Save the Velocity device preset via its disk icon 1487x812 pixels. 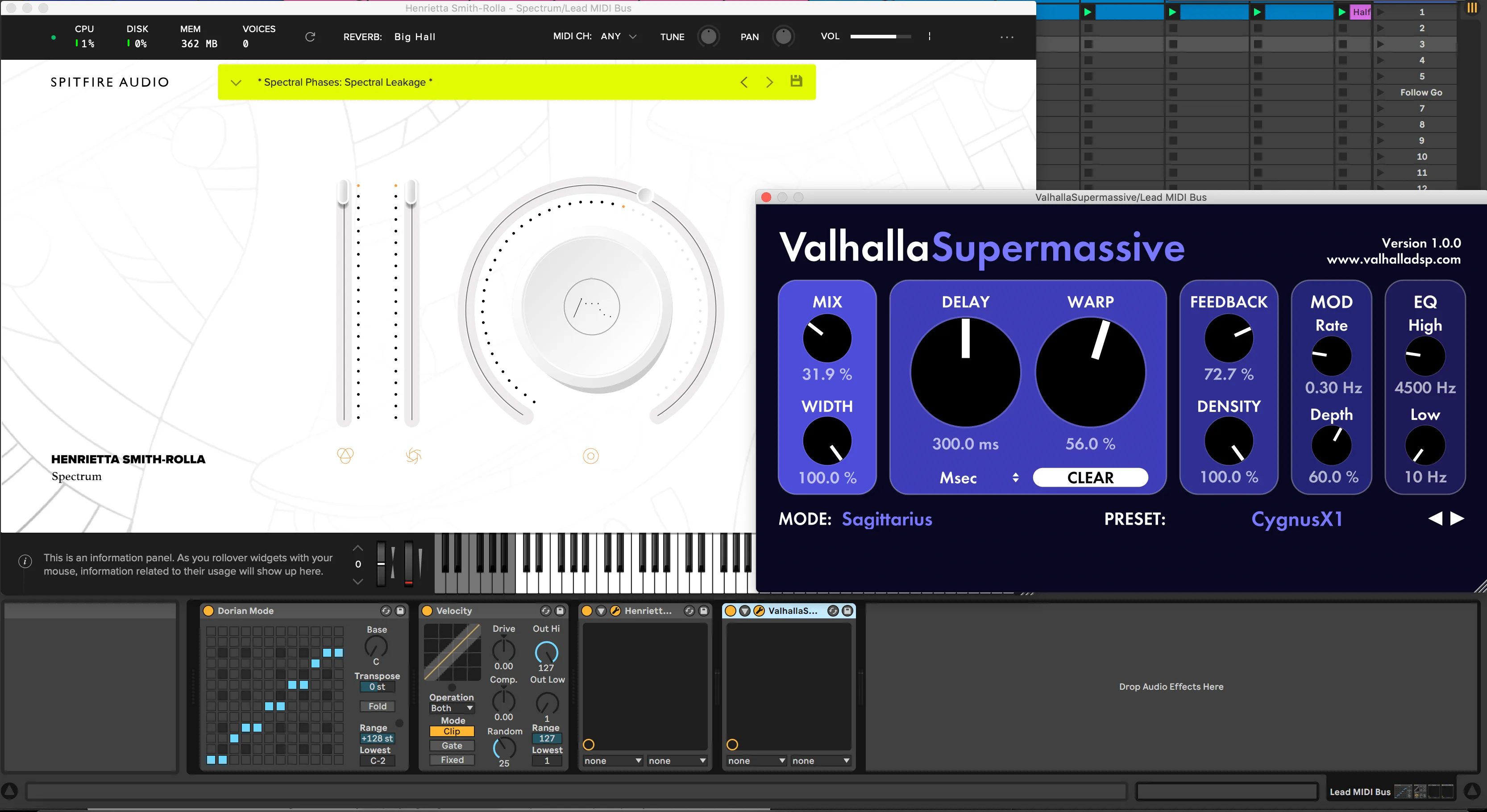point(559,611)
